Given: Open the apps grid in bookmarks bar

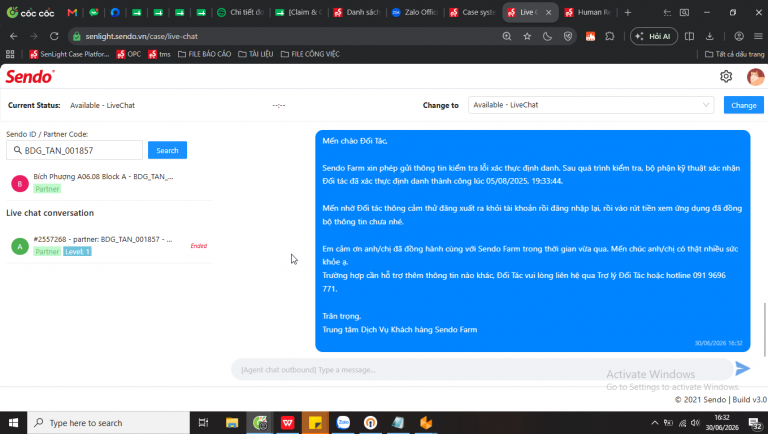Looking at the screenshot, I should 10,54.
